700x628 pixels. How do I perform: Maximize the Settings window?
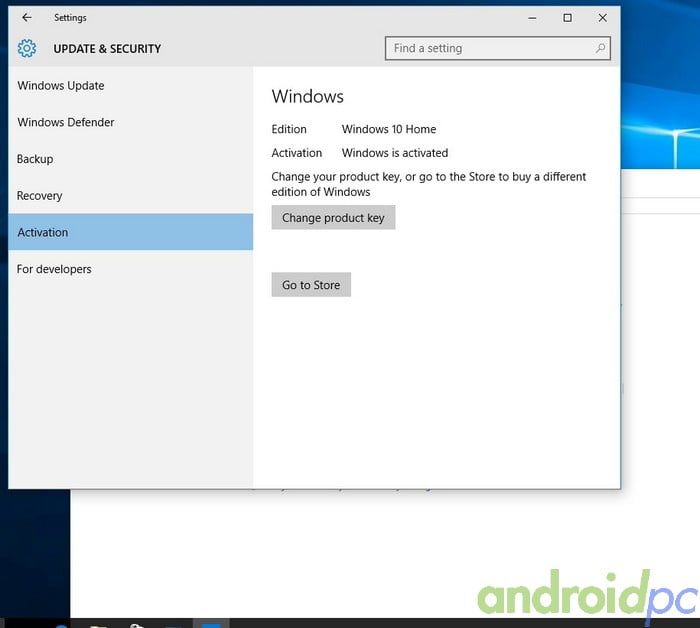[567, 18]
